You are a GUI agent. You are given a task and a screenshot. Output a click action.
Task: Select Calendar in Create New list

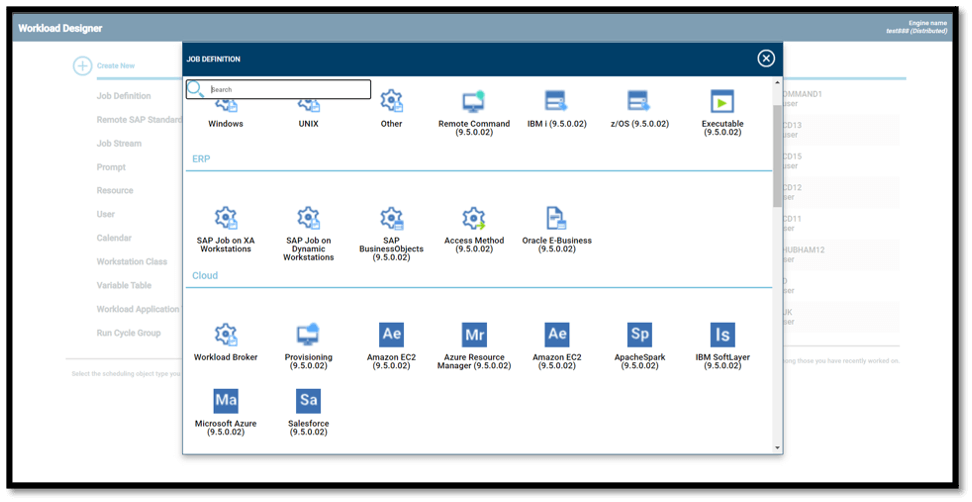click(114, 238)
